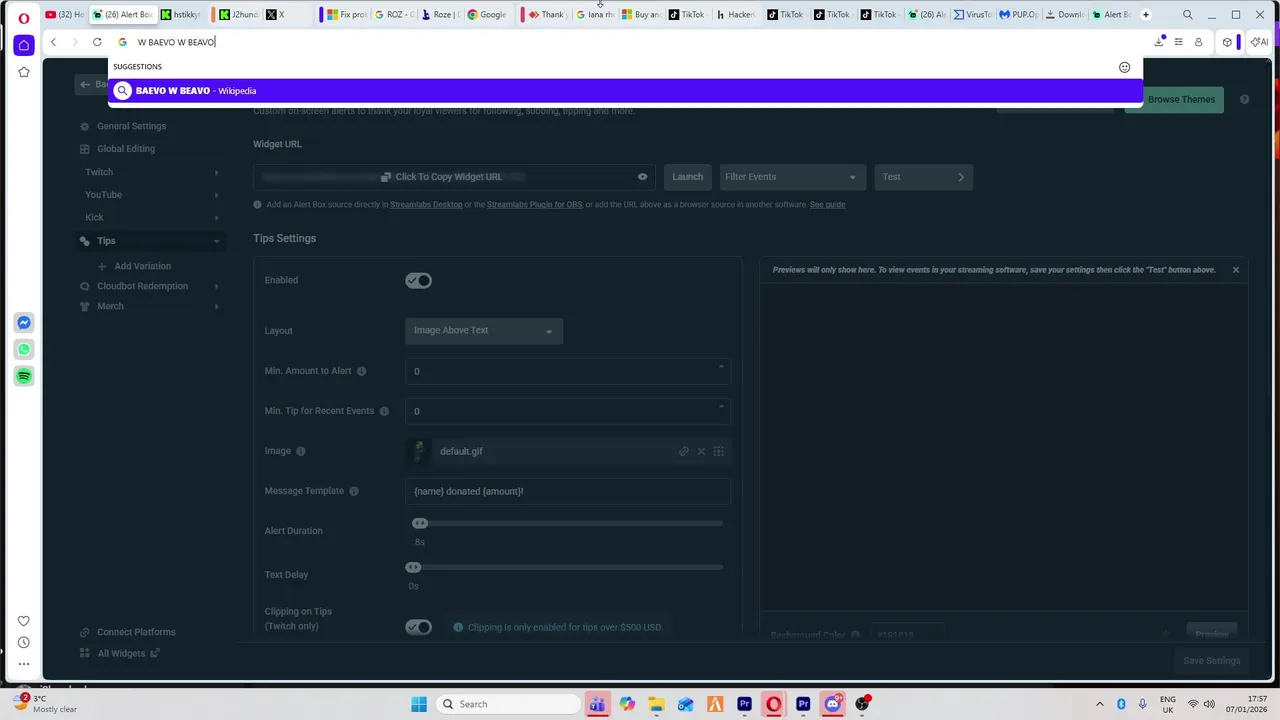Viewport: 1280px width, 720px height.
Task: Add a new tab with plus
Action: [1145, 15]
